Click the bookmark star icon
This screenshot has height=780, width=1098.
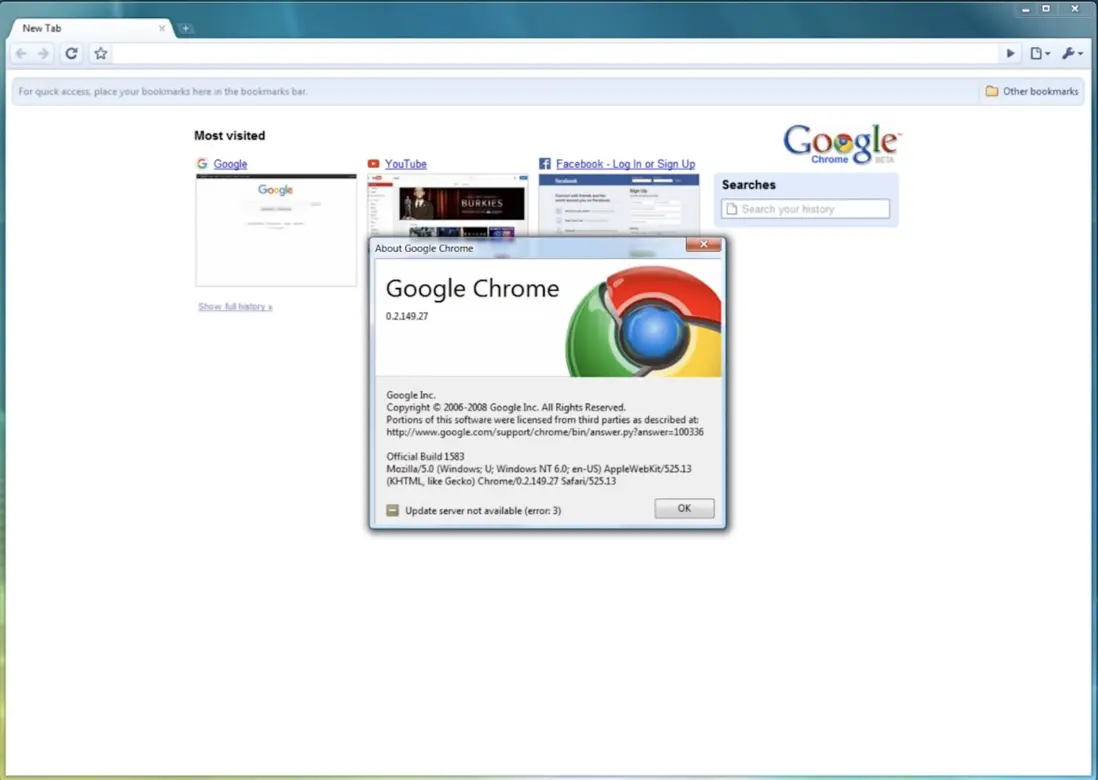(x=100, y=53)
